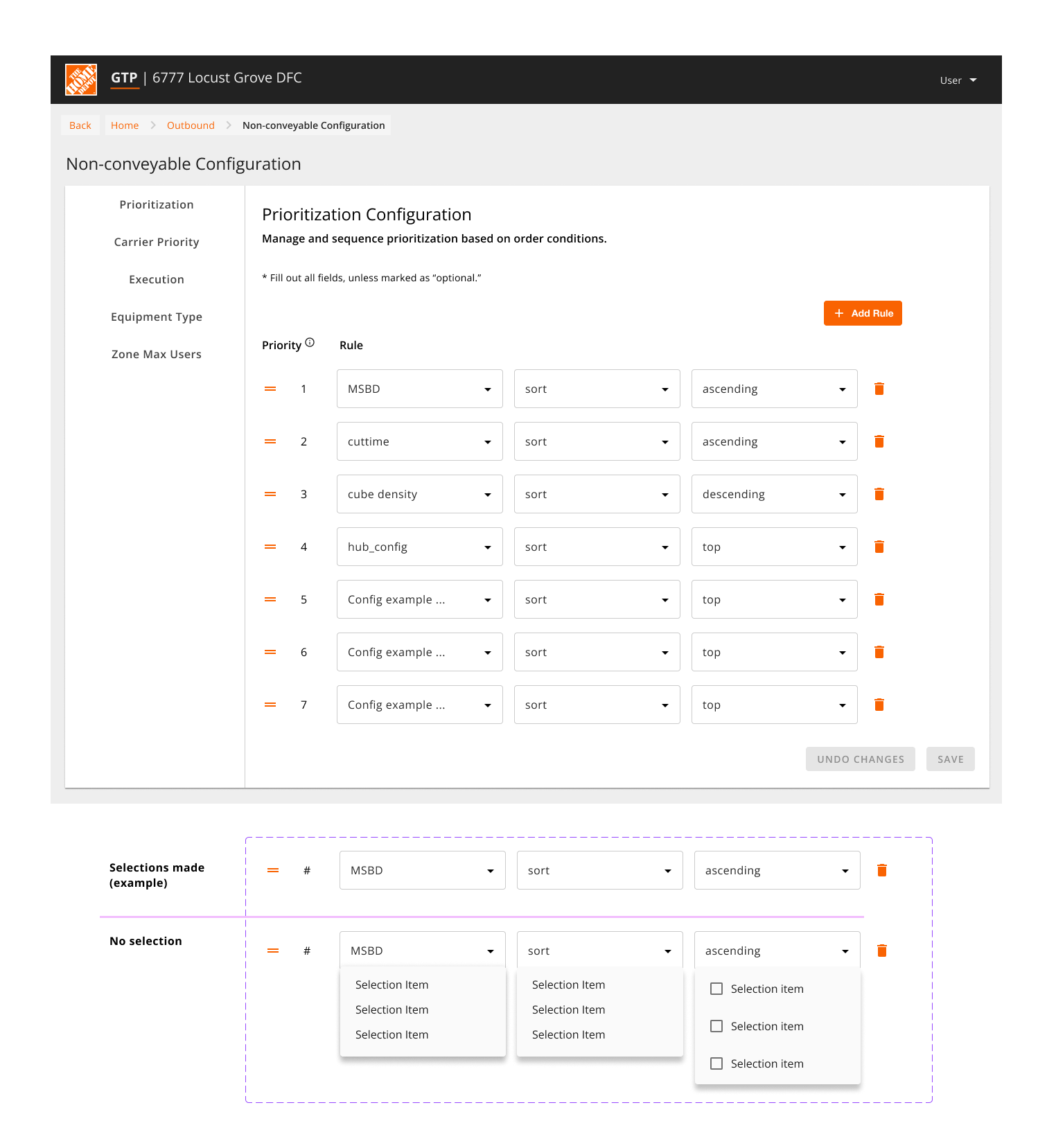Click the drag handle for priority 5
The image size is (1056, 1148).
pos(270,599)
